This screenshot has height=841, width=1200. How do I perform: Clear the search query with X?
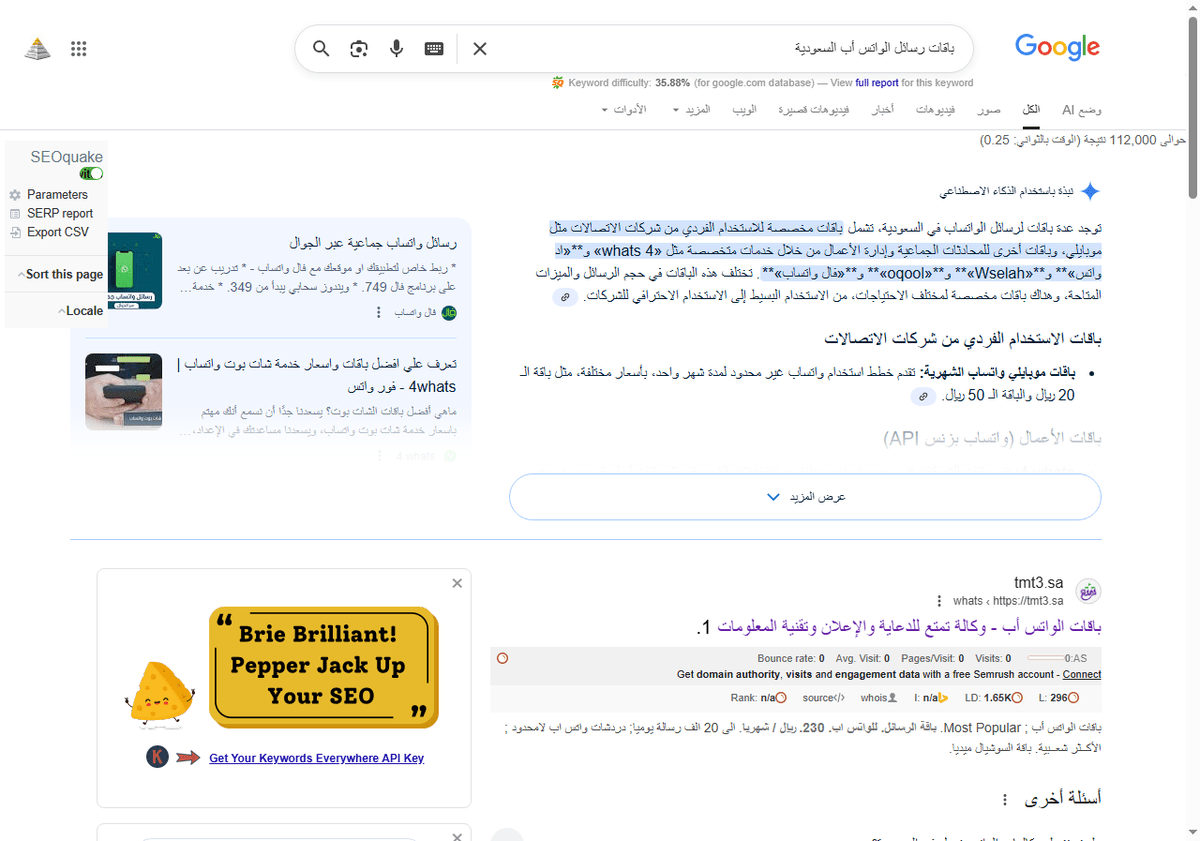(x=480, y=48)
